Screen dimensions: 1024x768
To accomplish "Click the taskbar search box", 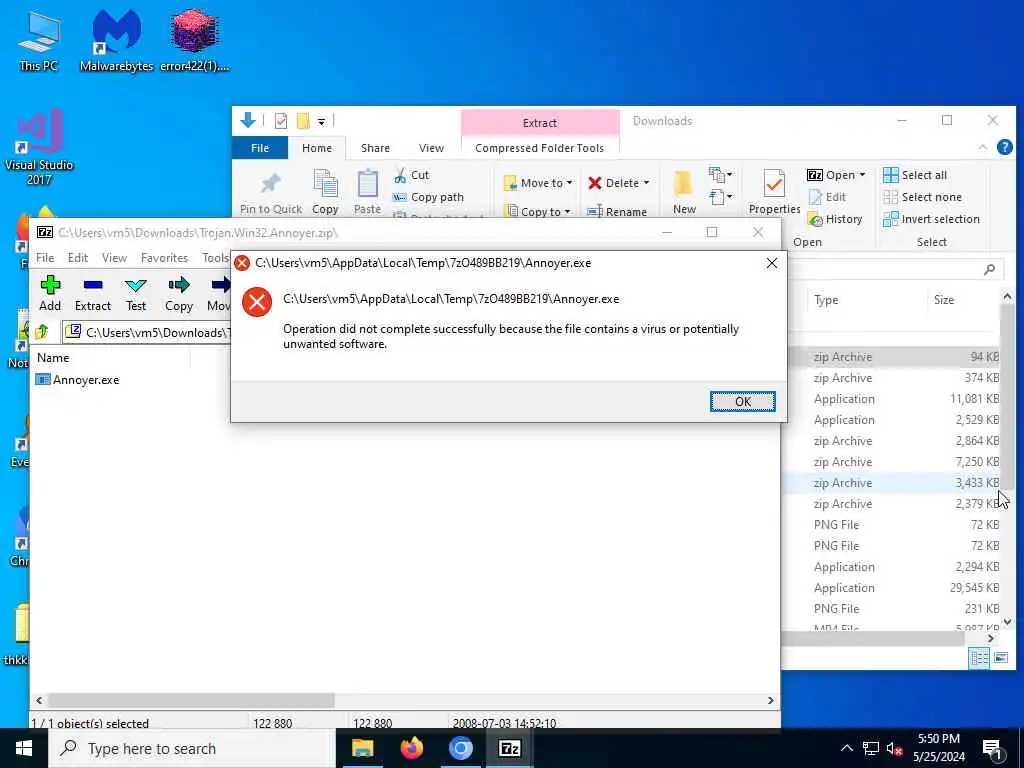I will point(192,748).
